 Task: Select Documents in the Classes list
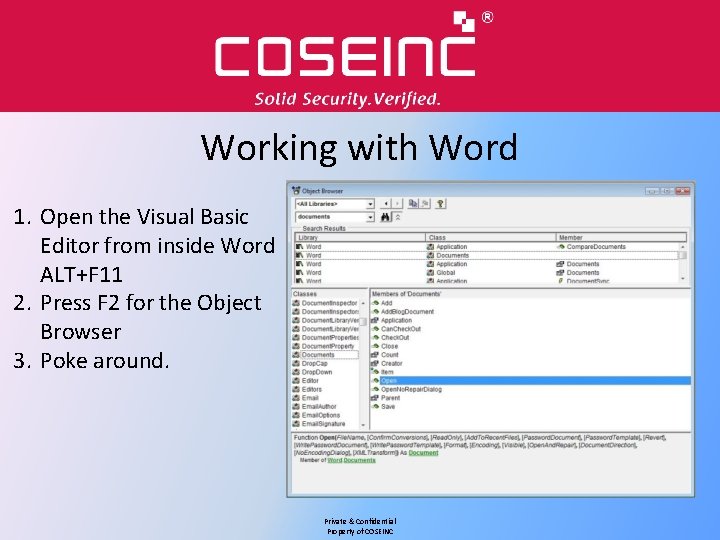[x=318, y=355]
